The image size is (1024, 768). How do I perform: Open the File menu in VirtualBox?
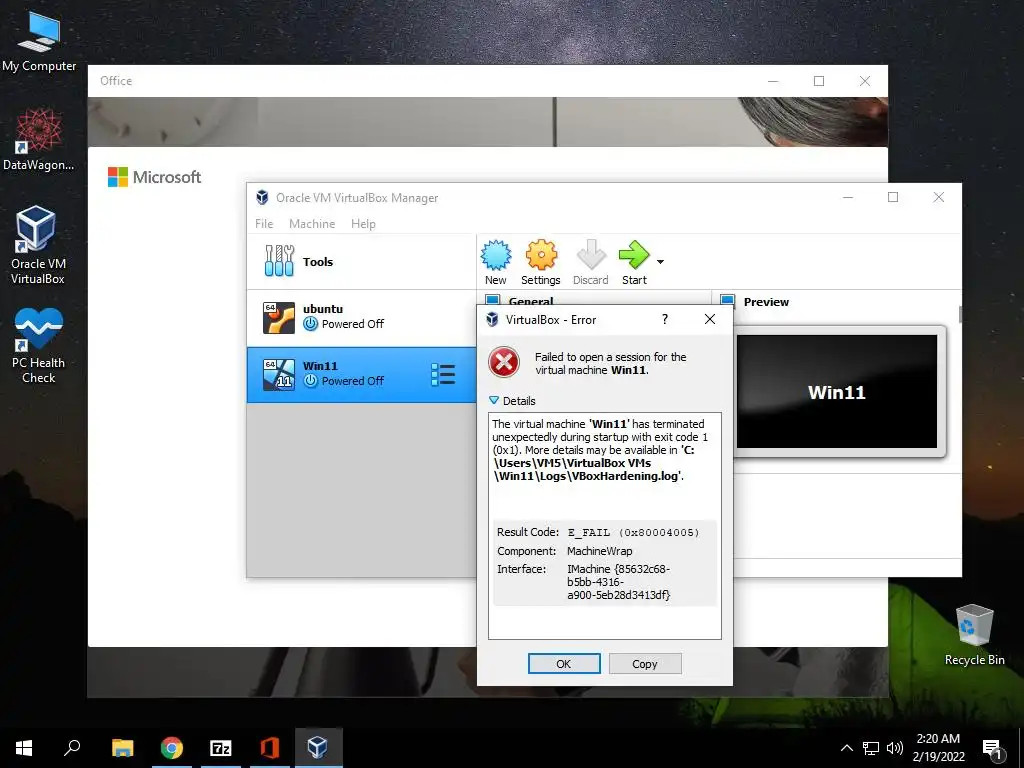point(264,223)
